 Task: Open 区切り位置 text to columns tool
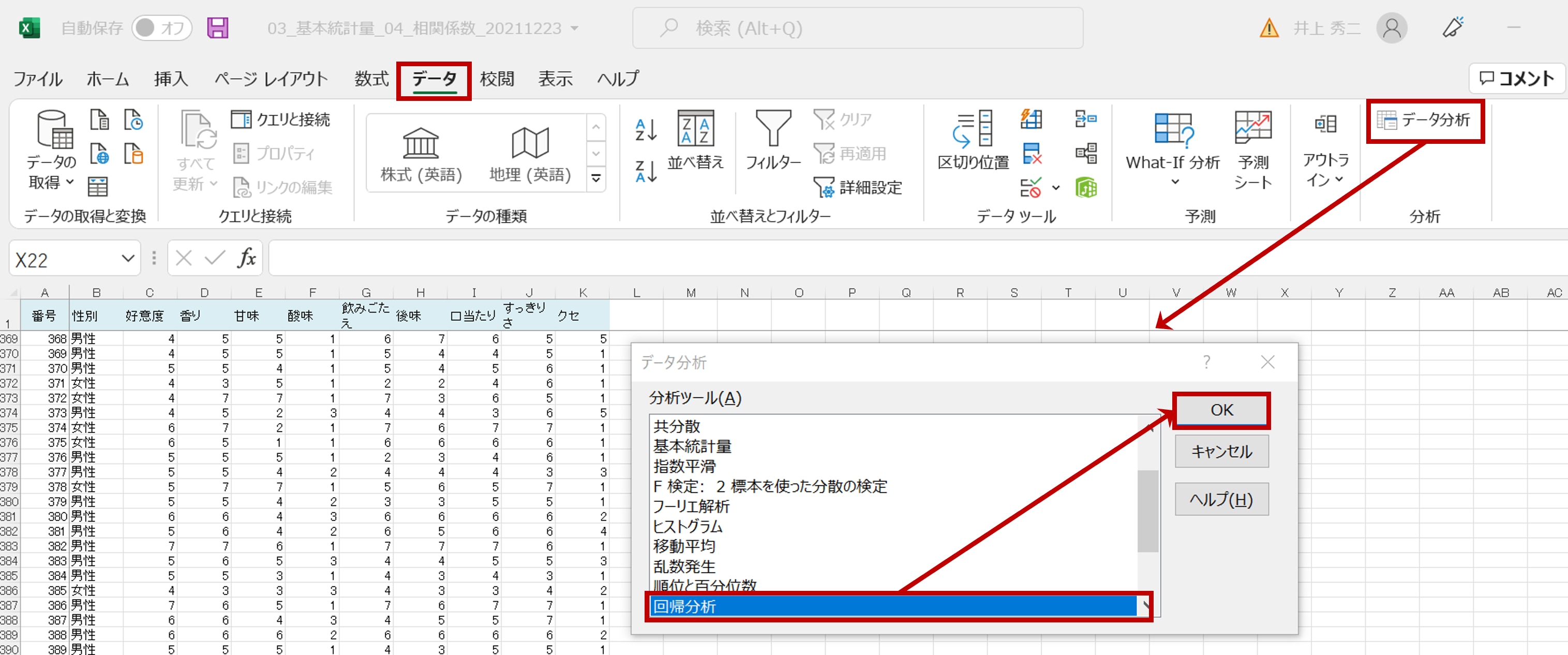point(973,140)
